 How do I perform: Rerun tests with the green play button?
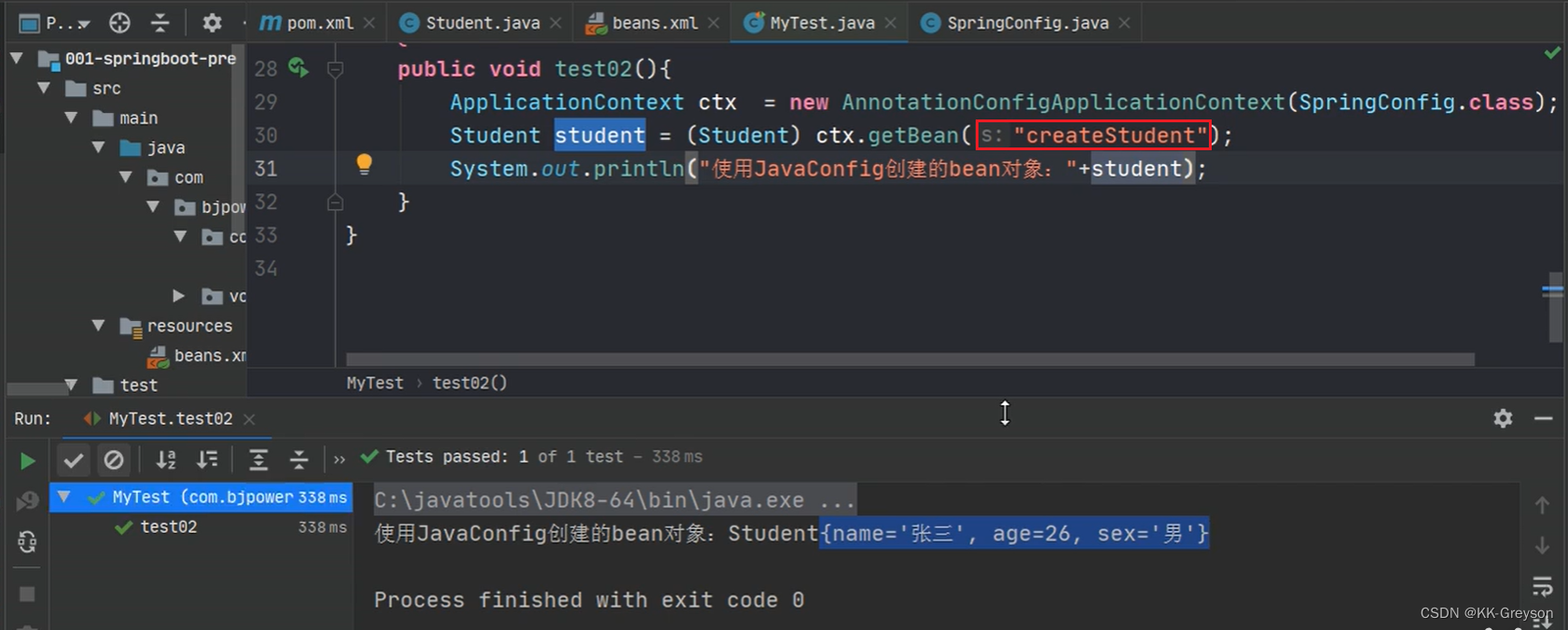[x=27, y=461]
